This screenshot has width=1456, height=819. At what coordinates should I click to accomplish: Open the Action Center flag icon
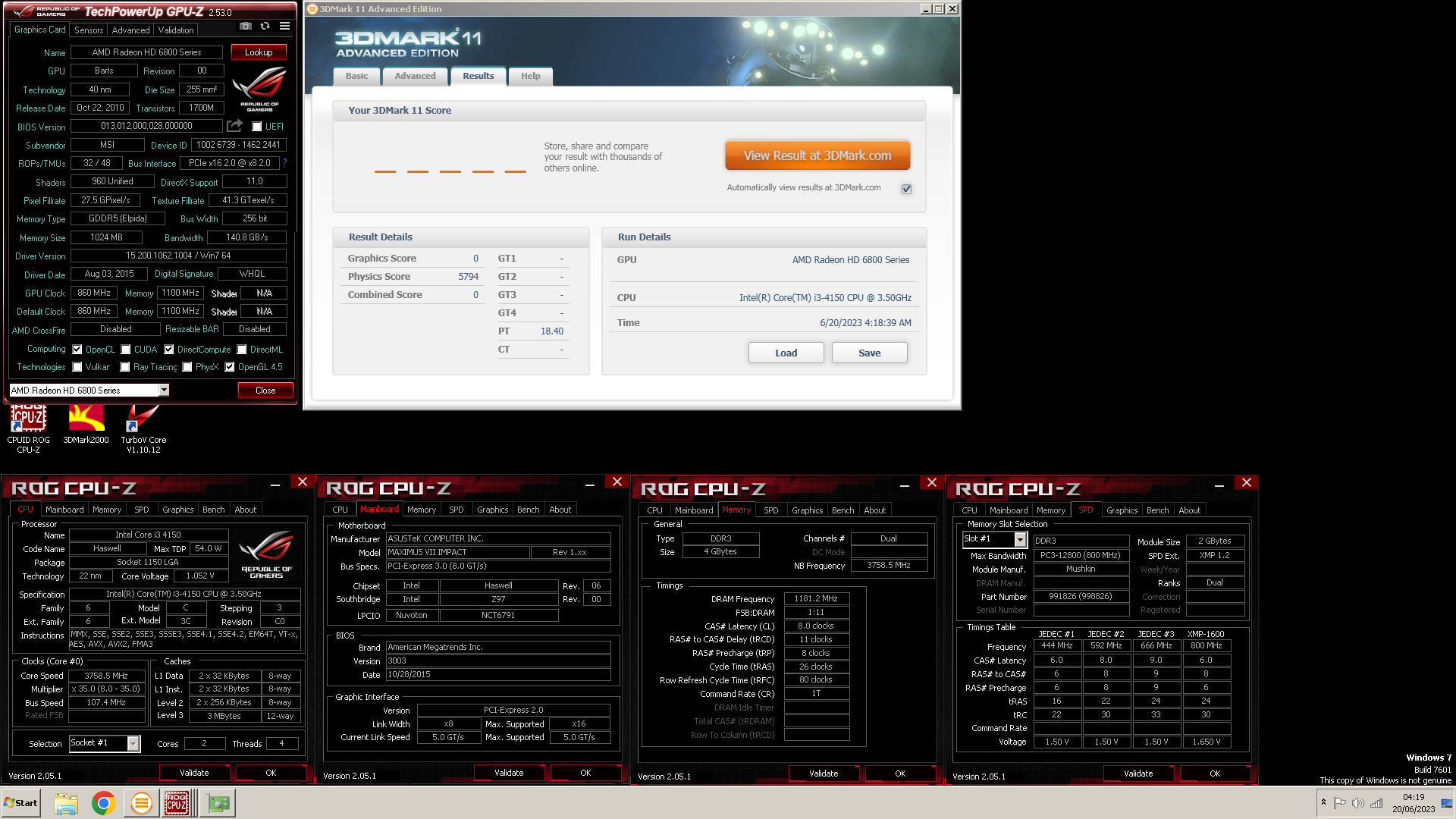1340,803
